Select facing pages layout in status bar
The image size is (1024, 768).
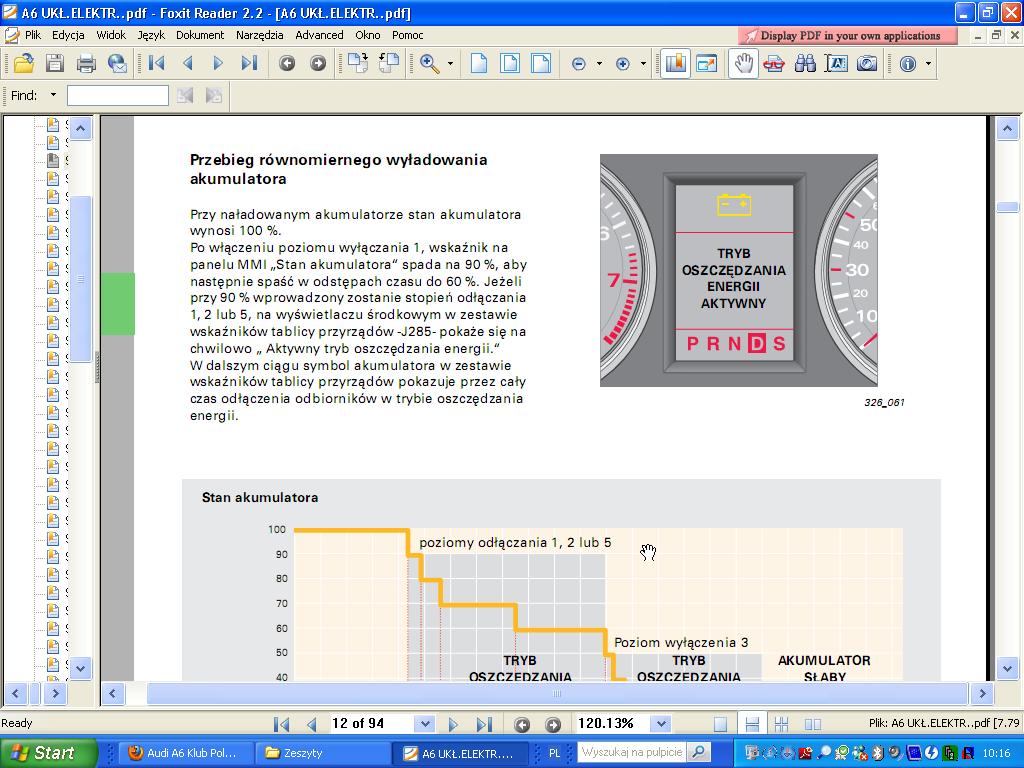point(812,724)
